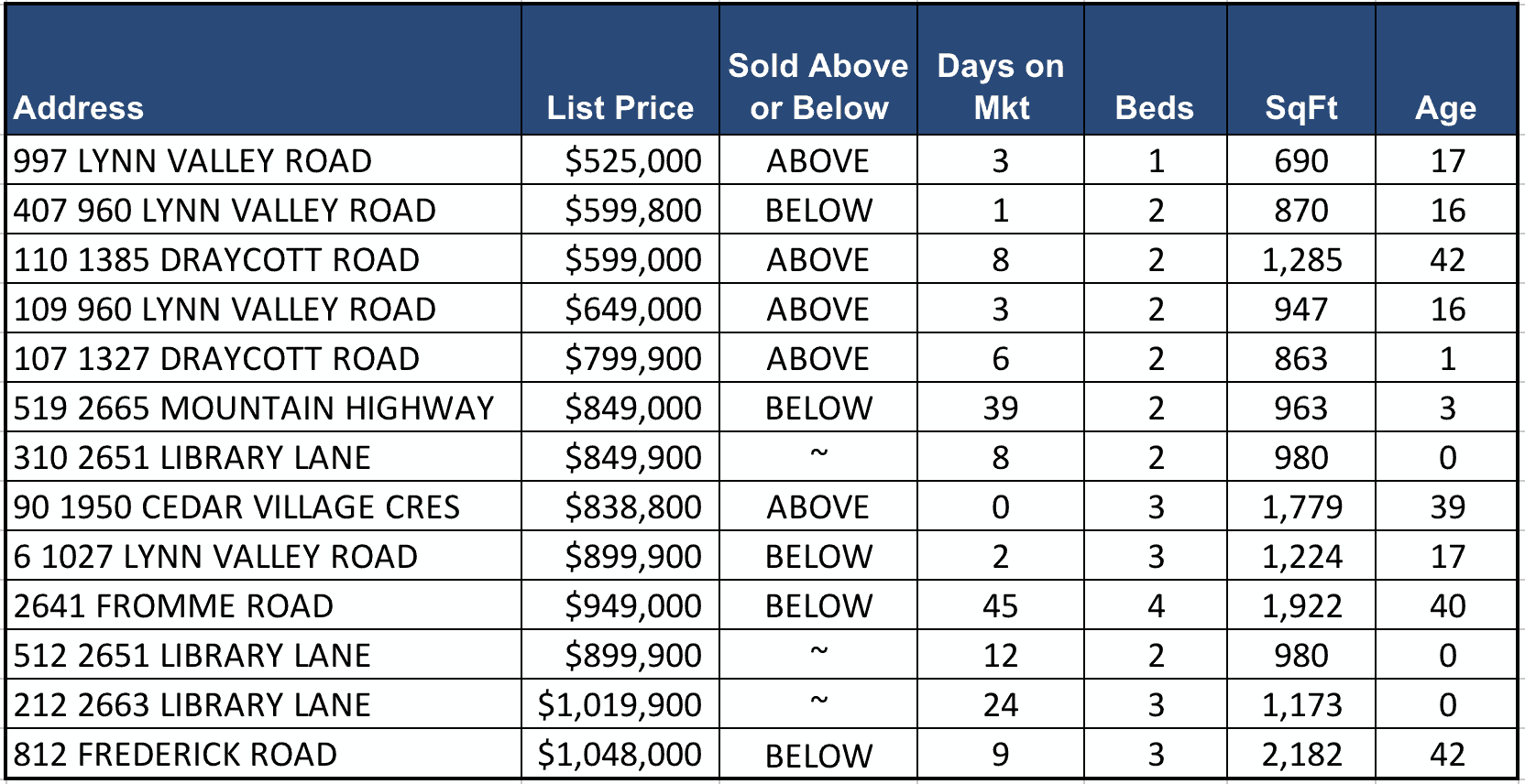Click the Address column header

[79, 108]
